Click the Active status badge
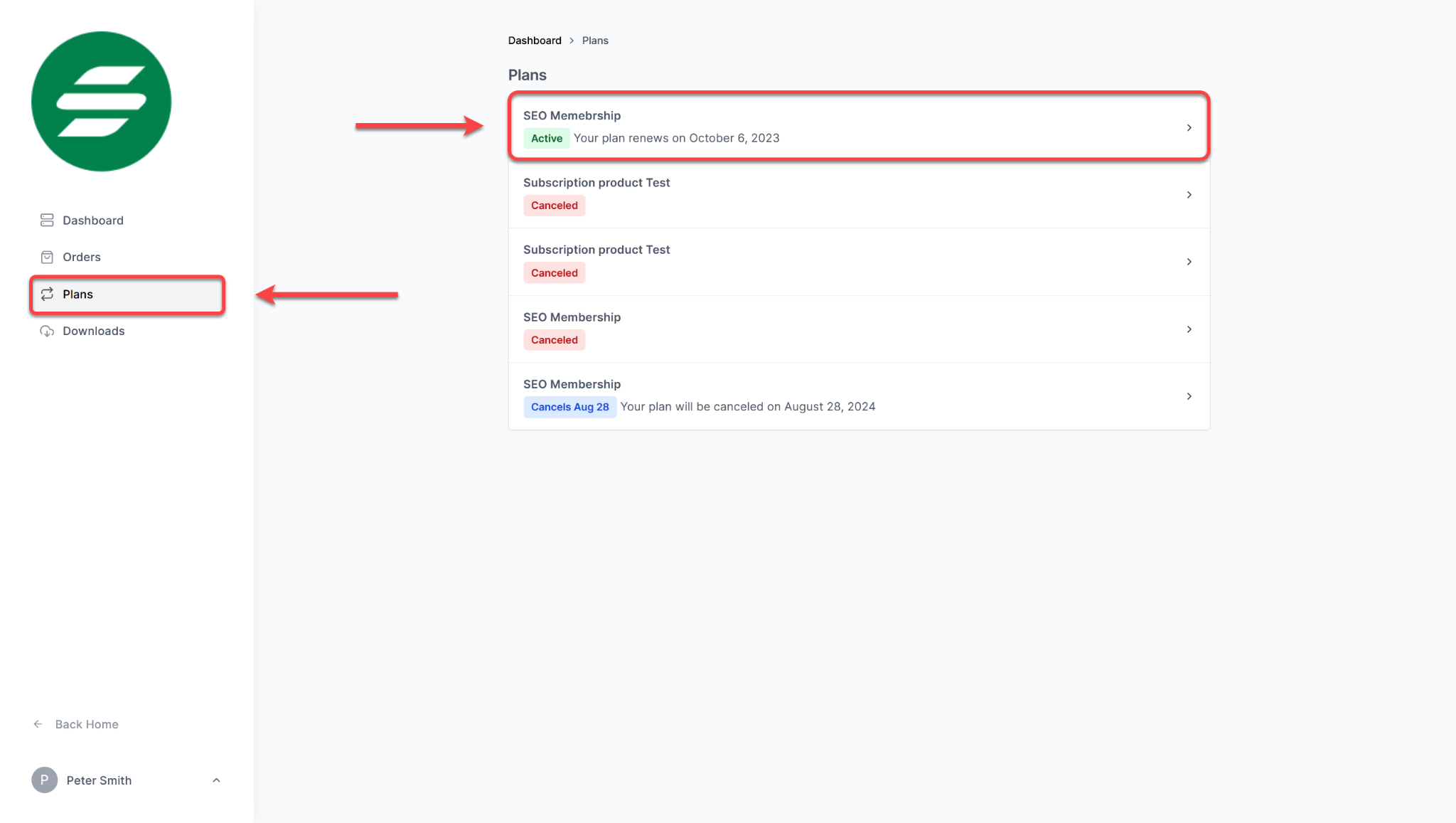 [x=546, y=138]
